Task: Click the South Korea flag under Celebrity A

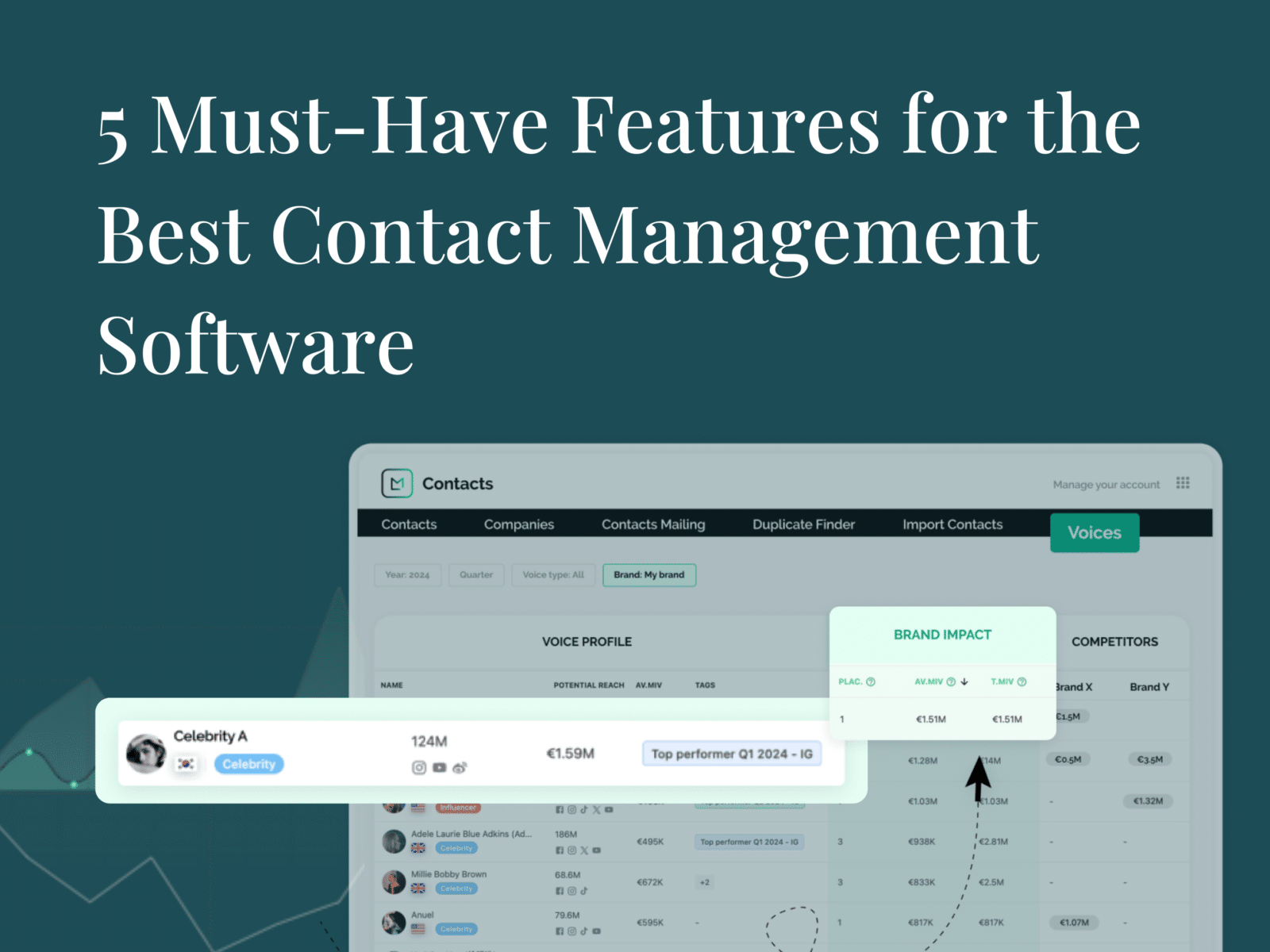Action: click(x=186, y=764)
